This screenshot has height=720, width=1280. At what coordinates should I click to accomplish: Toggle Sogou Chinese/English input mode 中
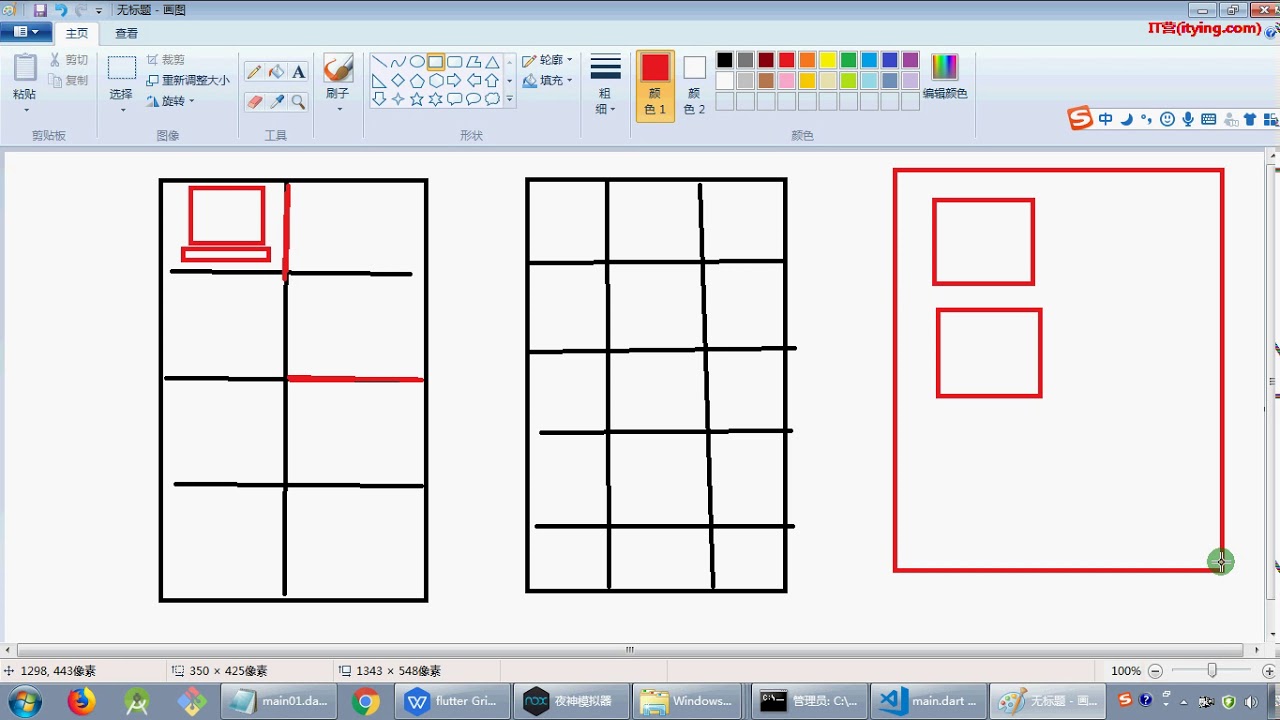click(1105, 119)
